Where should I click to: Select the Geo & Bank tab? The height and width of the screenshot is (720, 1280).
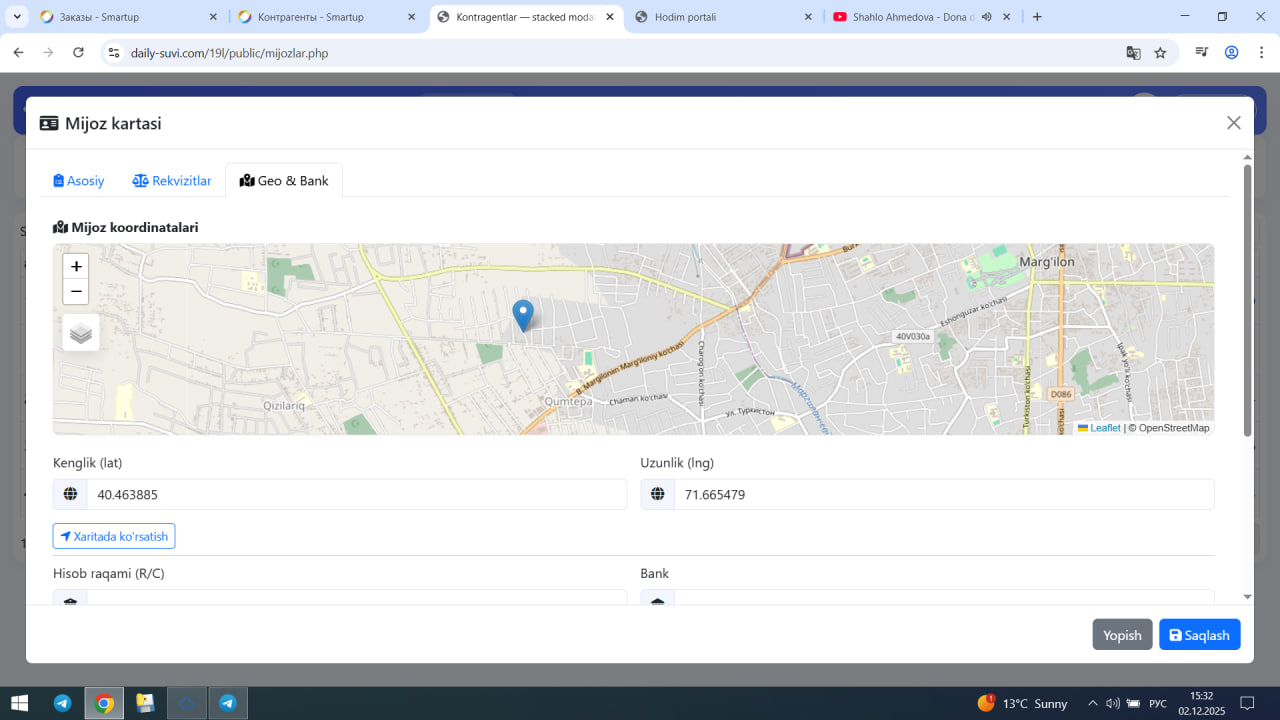coord(284,181)
